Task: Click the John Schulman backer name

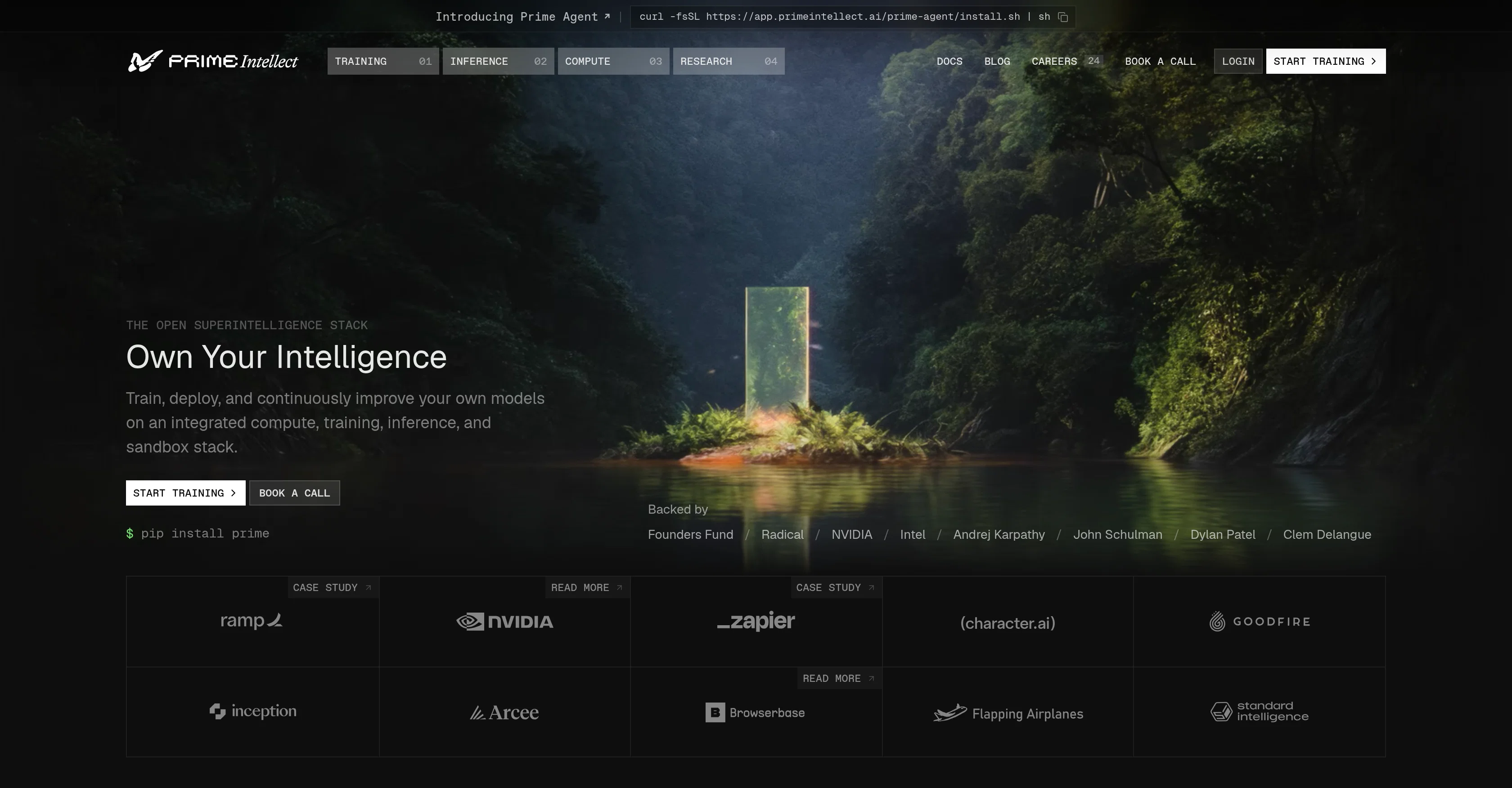Action: pyautogui.click(x=1117, y=534)
